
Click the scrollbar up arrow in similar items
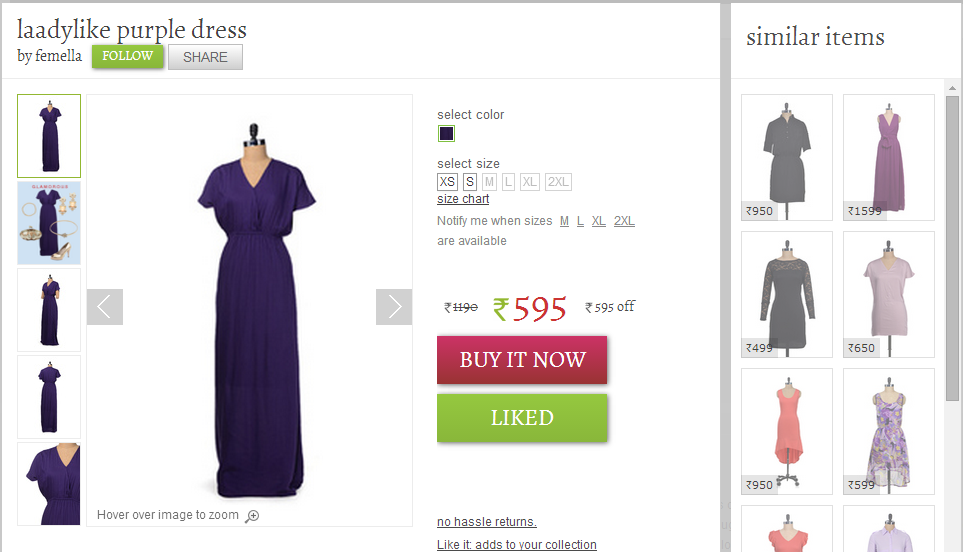coord(952,88)
